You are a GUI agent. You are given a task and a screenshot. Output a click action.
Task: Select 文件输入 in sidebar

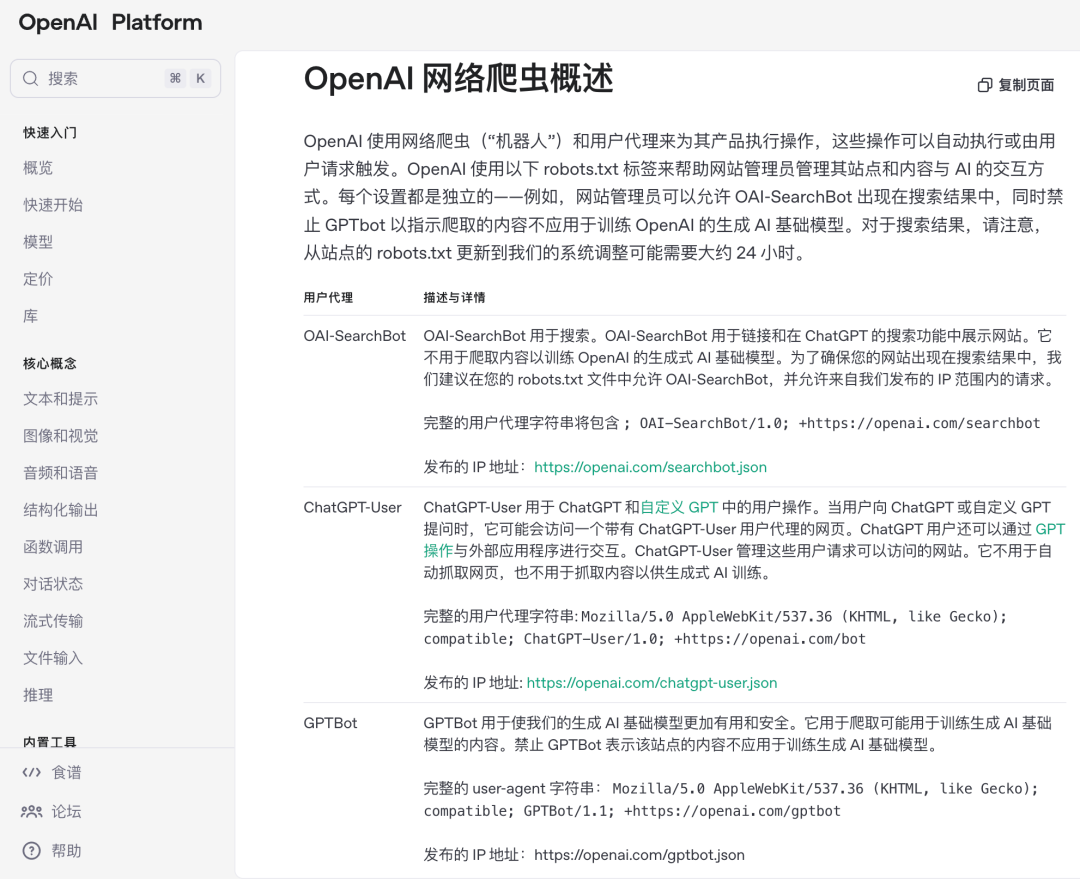pos(53,659)
